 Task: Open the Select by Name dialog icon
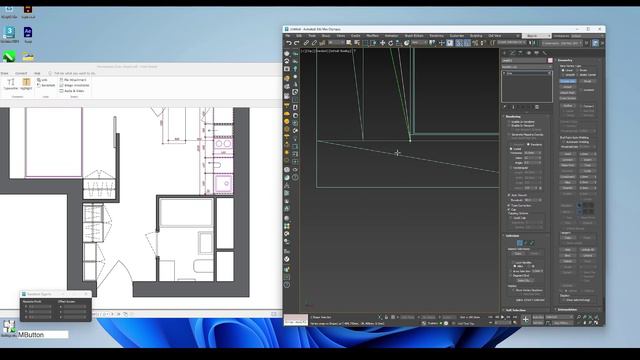tap(357, 43)
